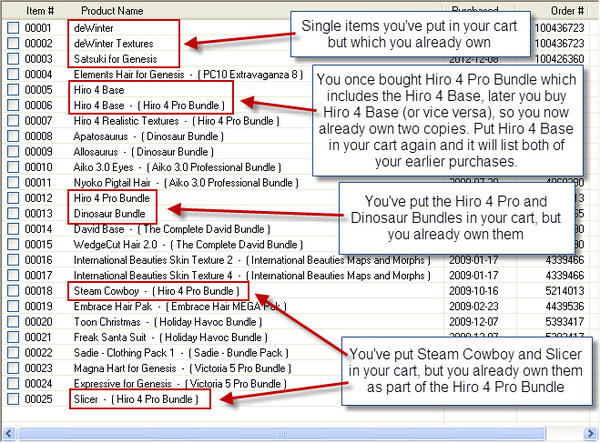Tick checkbox for Expressive for Genesis

pyautogui.click(x=13, y=384)
